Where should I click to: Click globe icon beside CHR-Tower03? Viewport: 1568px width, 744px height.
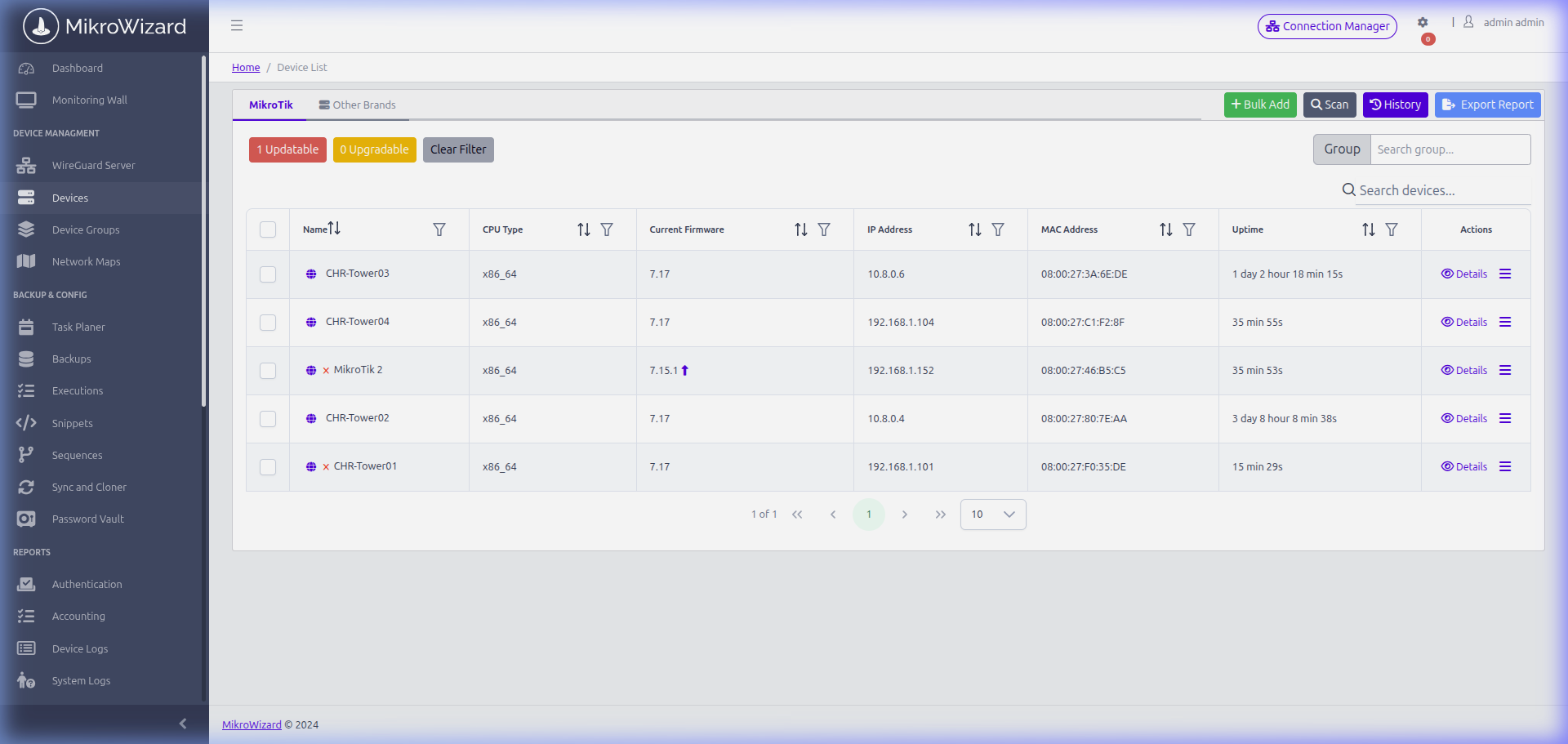coord(311,274)
